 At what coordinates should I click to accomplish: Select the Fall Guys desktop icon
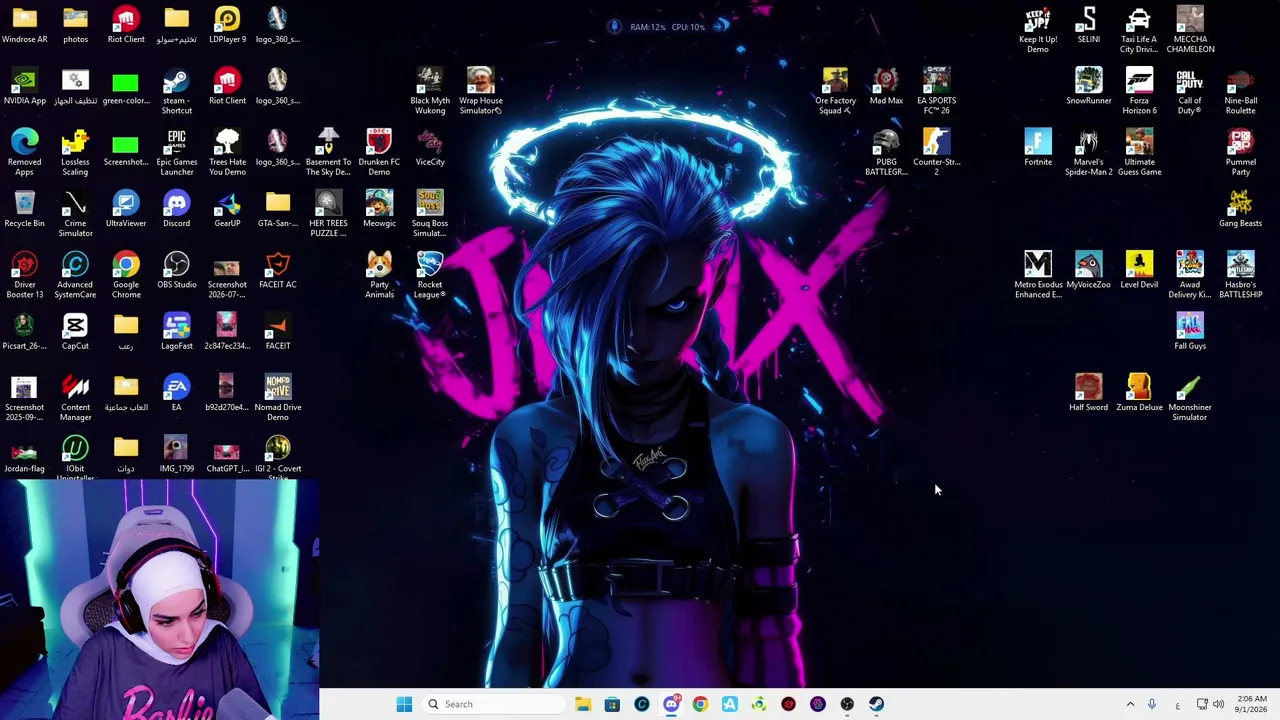1190,332
